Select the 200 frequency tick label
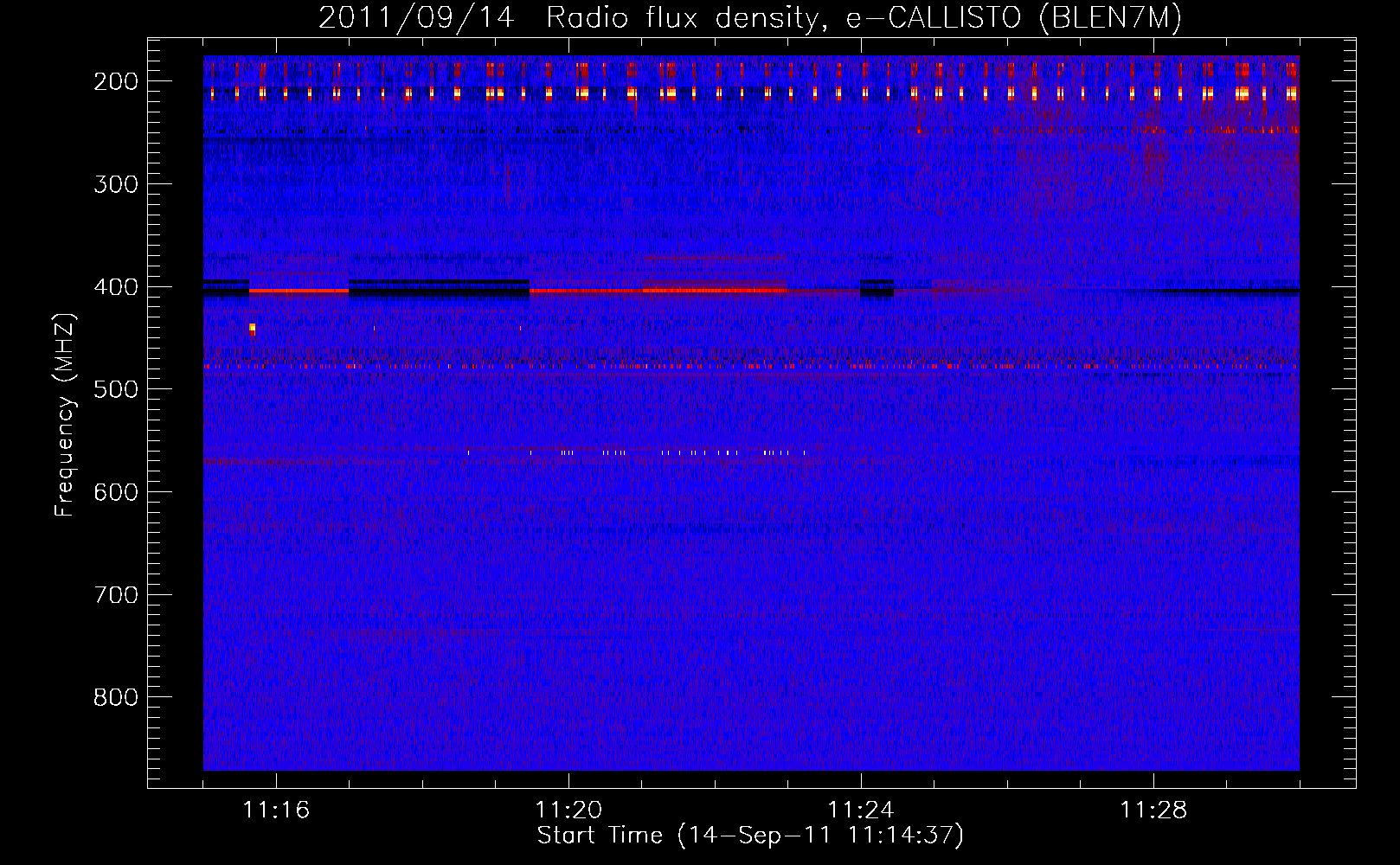 (115, 81)
